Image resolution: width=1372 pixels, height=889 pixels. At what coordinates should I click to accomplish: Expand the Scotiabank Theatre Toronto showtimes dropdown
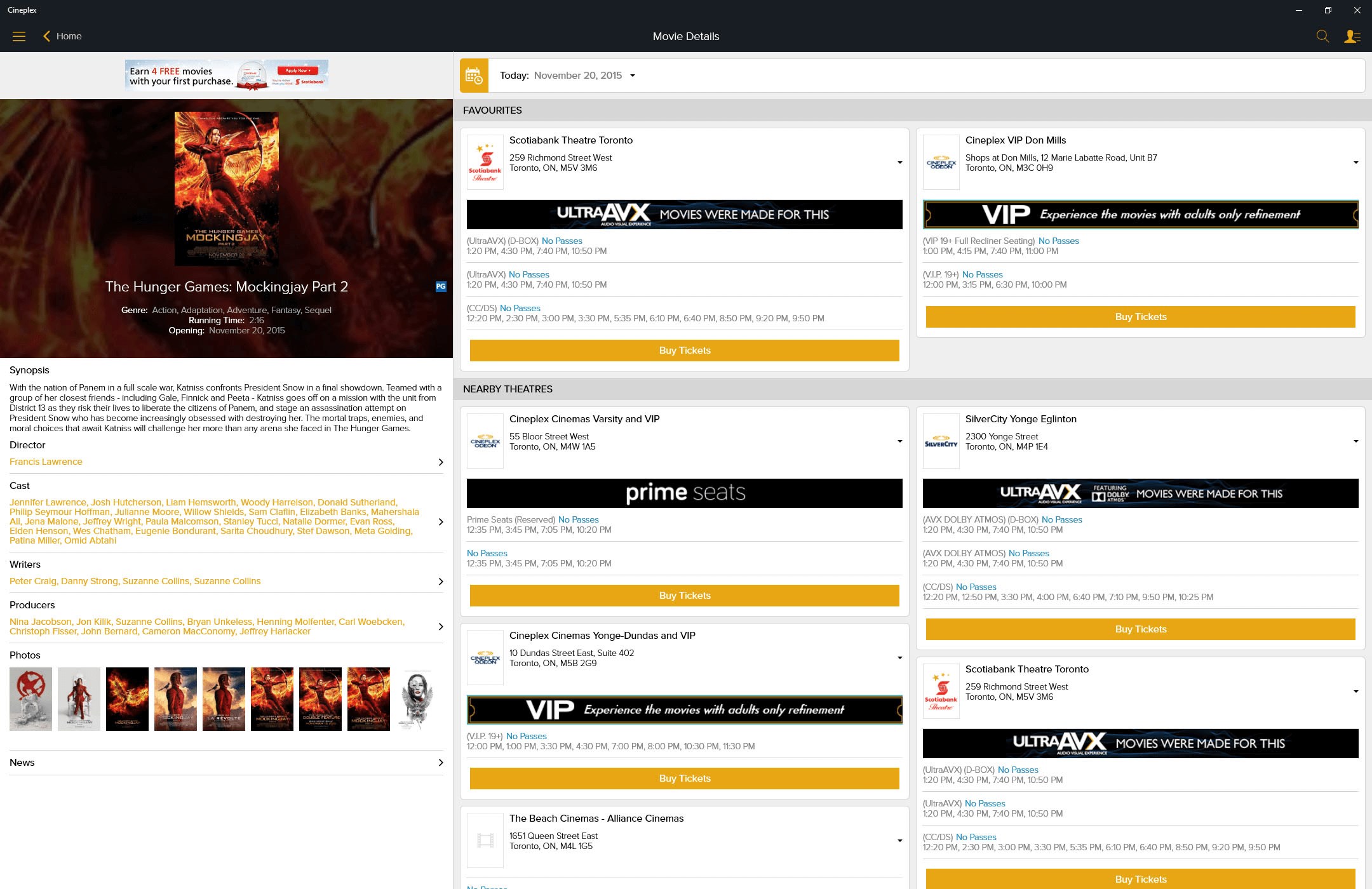click(900, 162)
